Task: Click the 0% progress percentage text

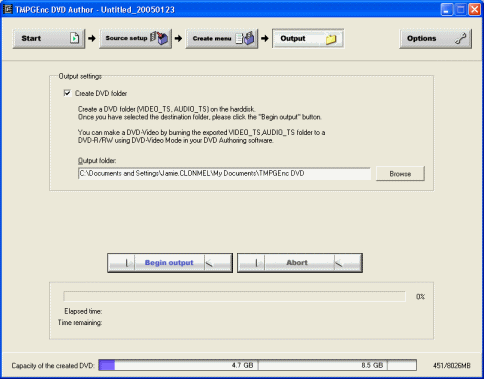Action: [420, 297]
